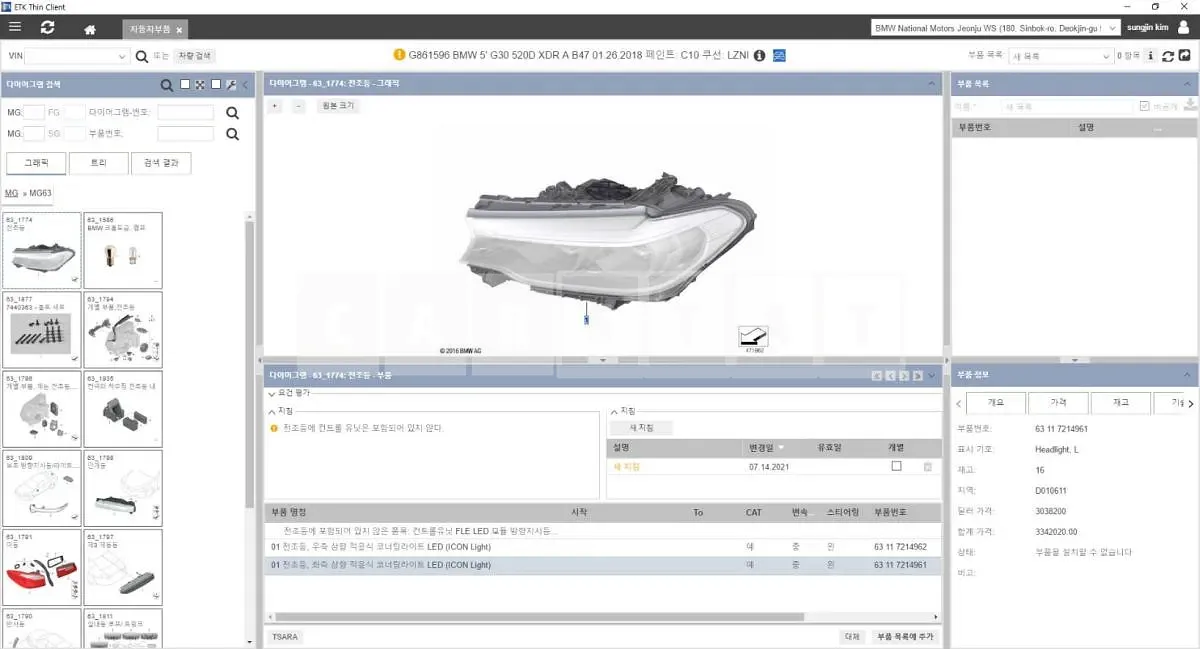Collapse the diagram search side panel
Viewport: 1200px width, 649px height.
[x=245, y=85]
